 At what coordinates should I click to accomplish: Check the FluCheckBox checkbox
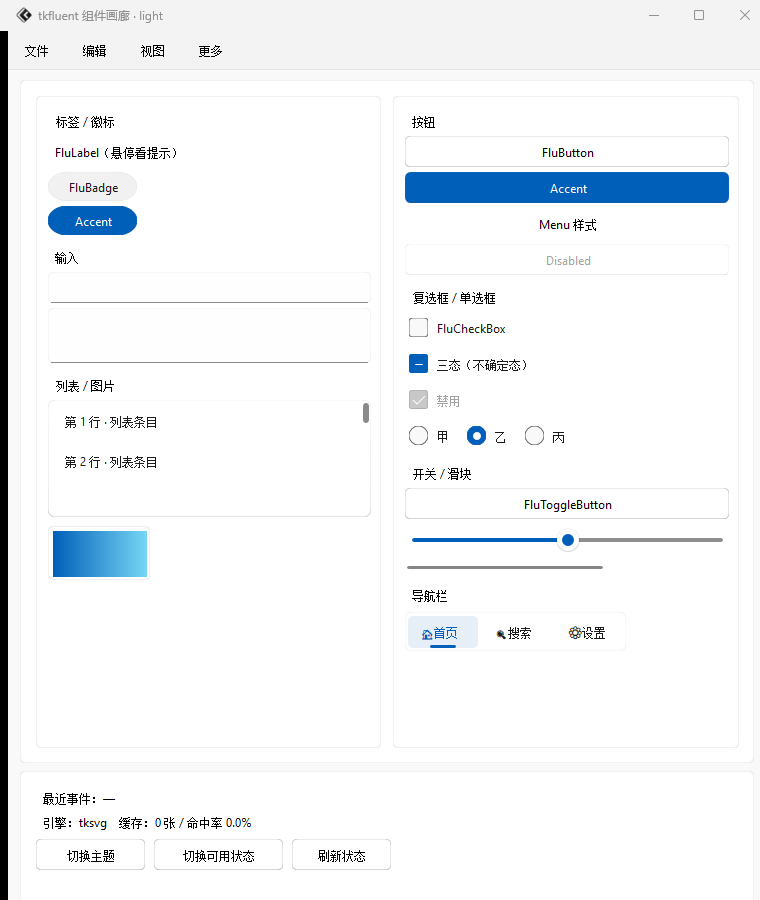point(418,328)
